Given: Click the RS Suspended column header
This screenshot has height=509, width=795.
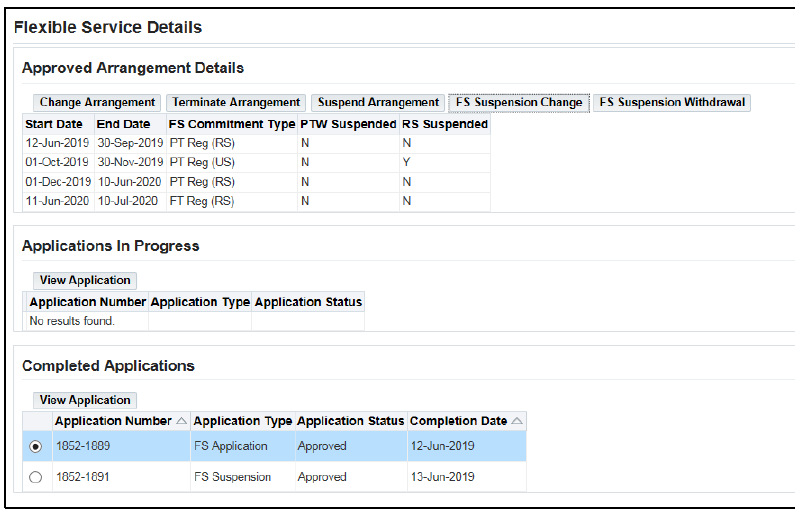Looking at the screenshot, I should click(x=444, y=125).
